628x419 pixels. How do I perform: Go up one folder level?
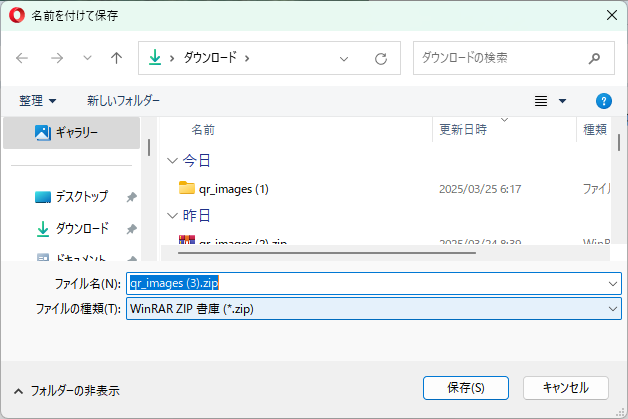click(116, 58)
